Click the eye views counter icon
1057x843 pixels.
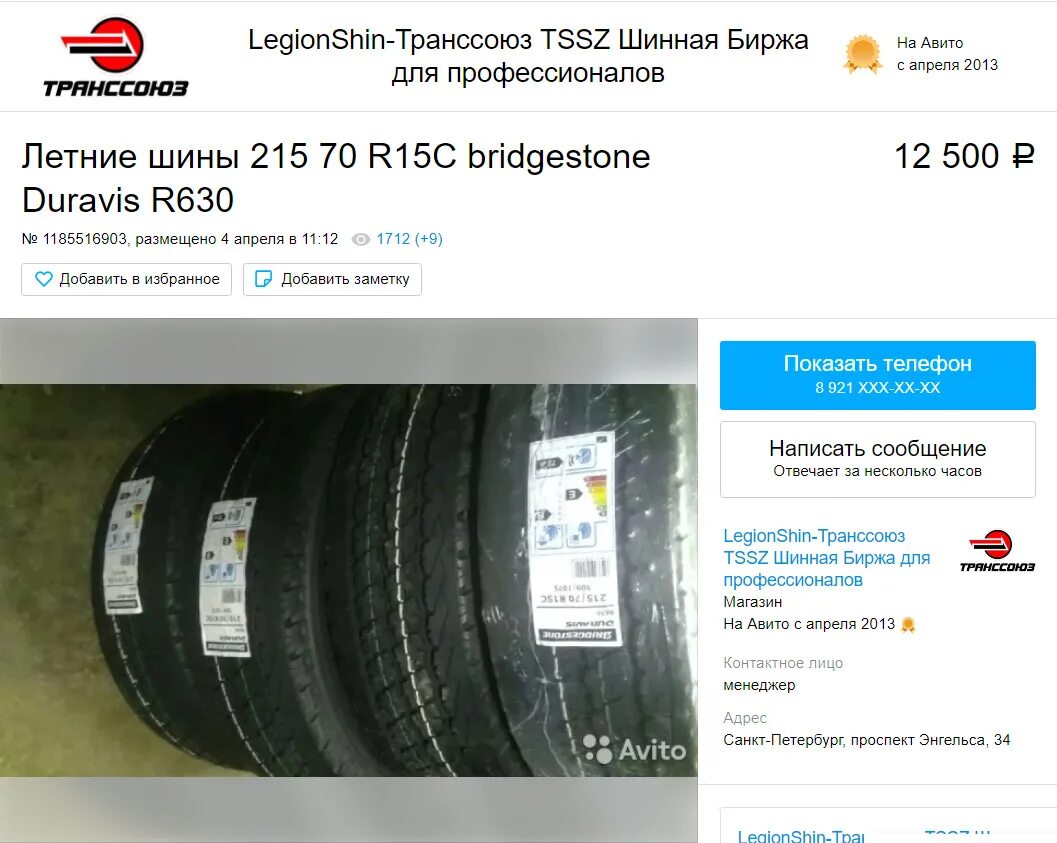tap(361, 239)
